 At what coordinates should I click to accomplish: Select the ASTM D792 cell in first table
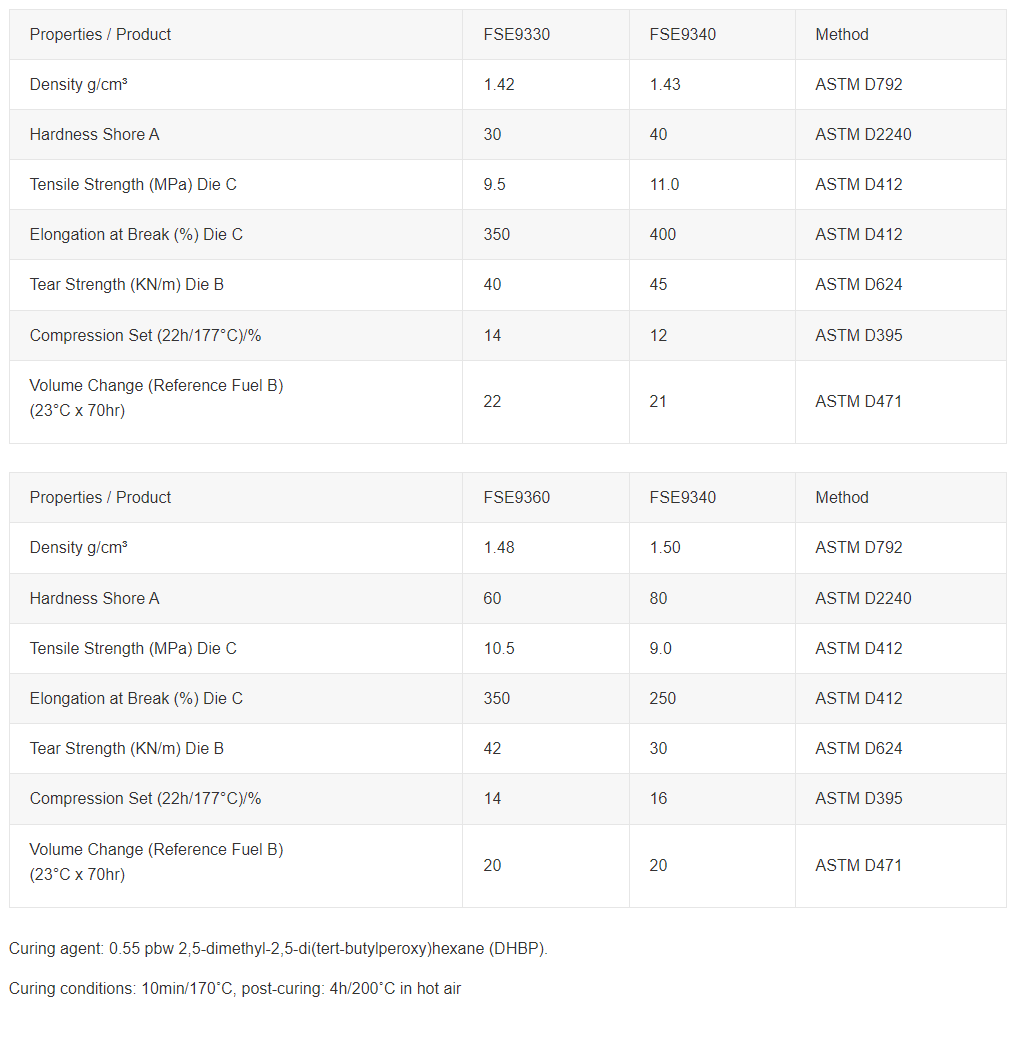click(858, 85)
